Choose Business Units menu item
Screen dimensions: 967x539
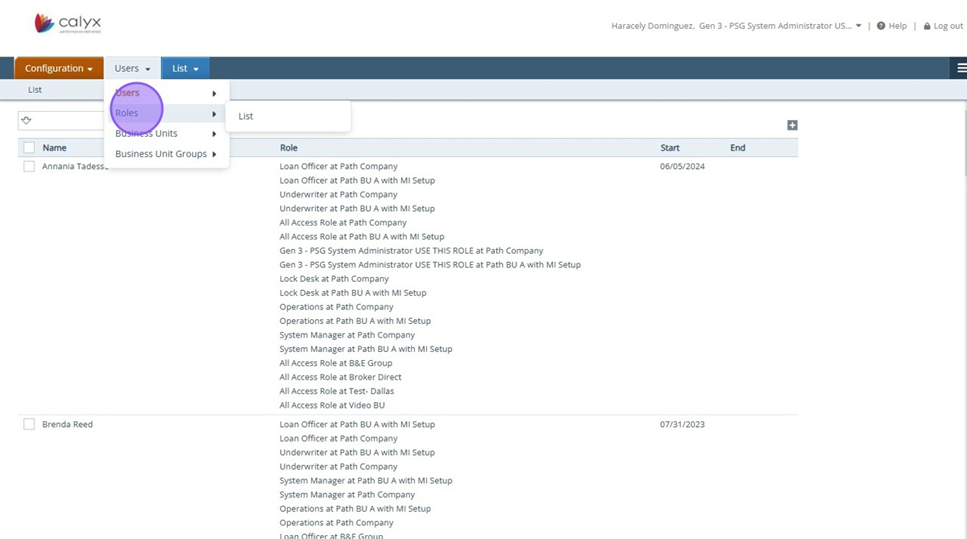(146, 134)
